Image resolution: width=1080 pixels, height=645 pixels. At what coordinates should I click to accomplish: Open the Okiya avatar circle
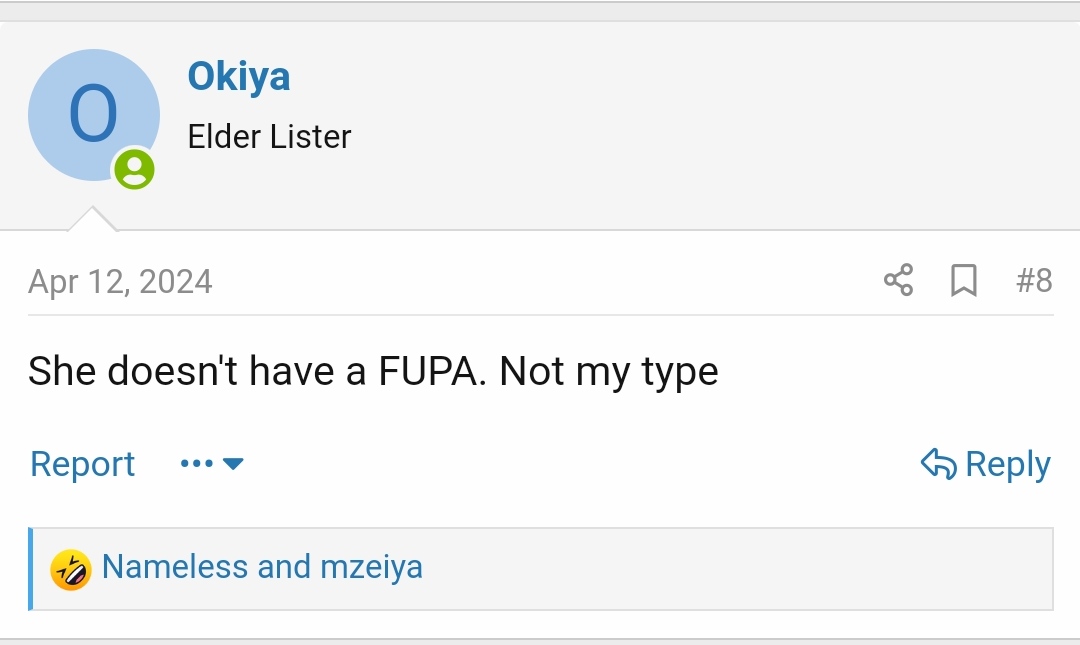point(94,115)
